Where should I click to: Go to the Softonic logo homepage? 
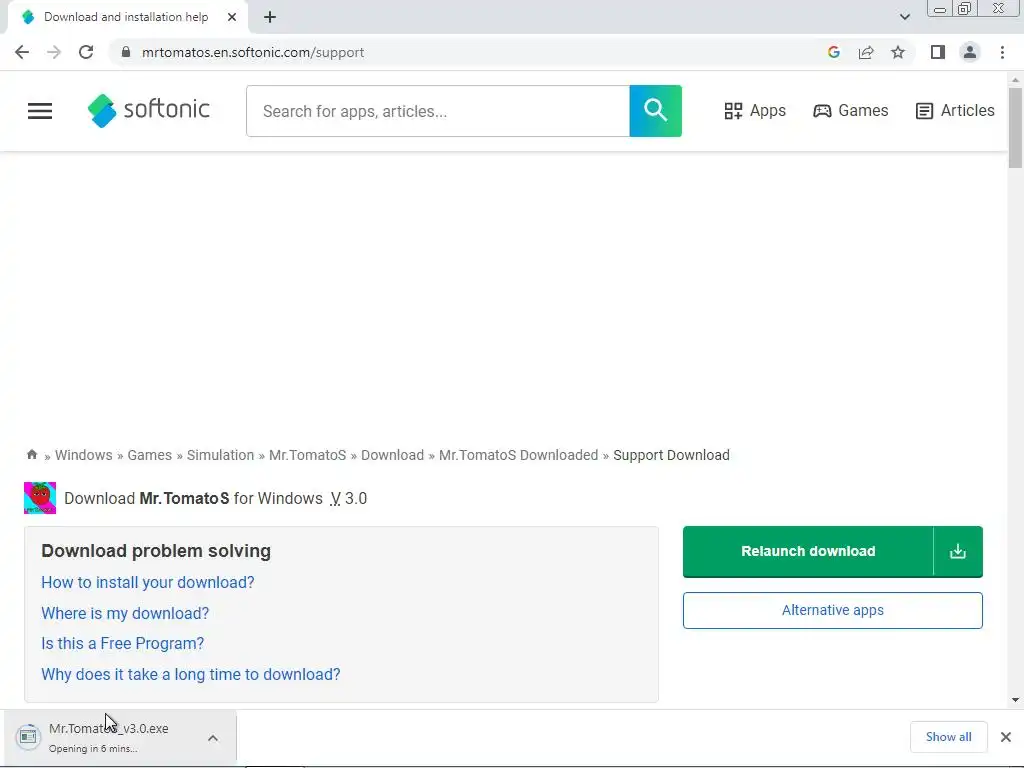148,110
